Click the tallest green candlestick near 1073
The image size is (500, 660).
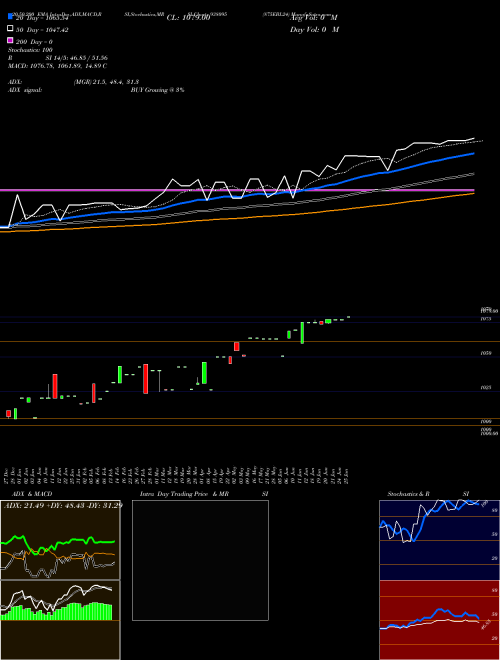302,333
